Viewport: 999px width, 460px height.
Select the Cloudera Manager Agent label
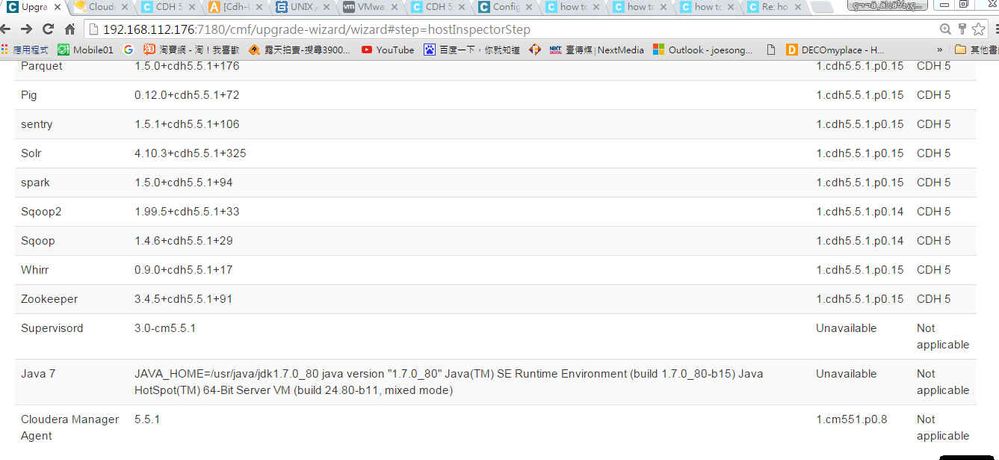click(x=69, y=428)
